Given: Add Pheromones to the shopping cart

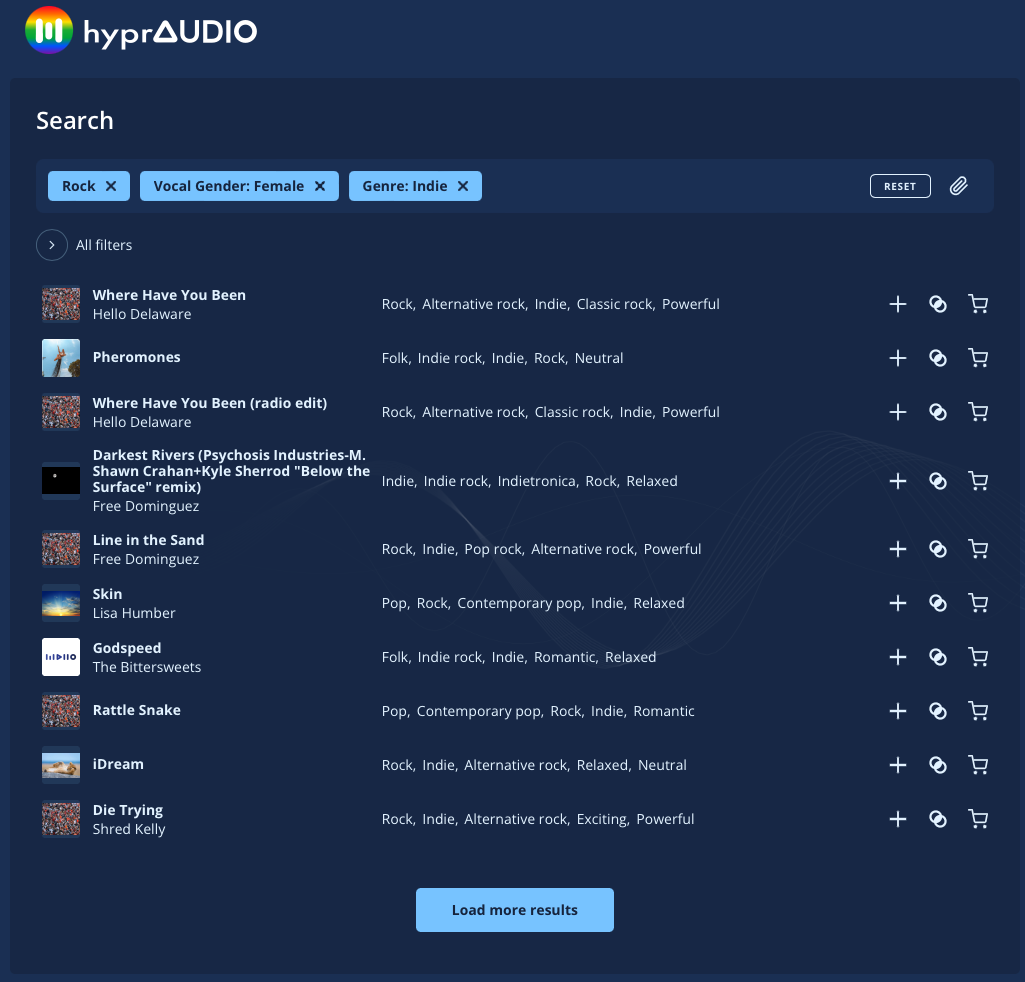Looking at the screenshot, I should click(x=978, y=358).
